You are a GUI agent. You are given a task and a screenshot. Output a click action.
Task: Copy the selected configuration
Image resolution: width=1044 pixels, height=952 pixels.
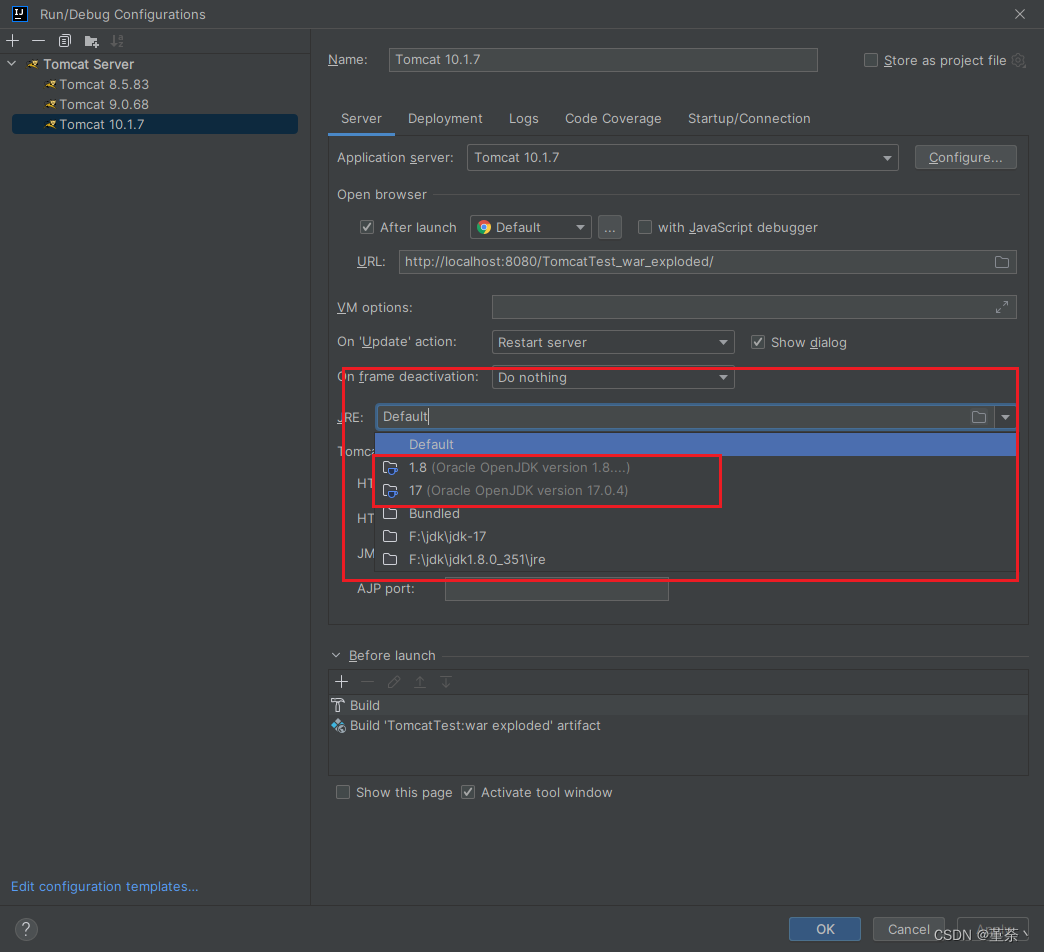(x=65, y=41)
